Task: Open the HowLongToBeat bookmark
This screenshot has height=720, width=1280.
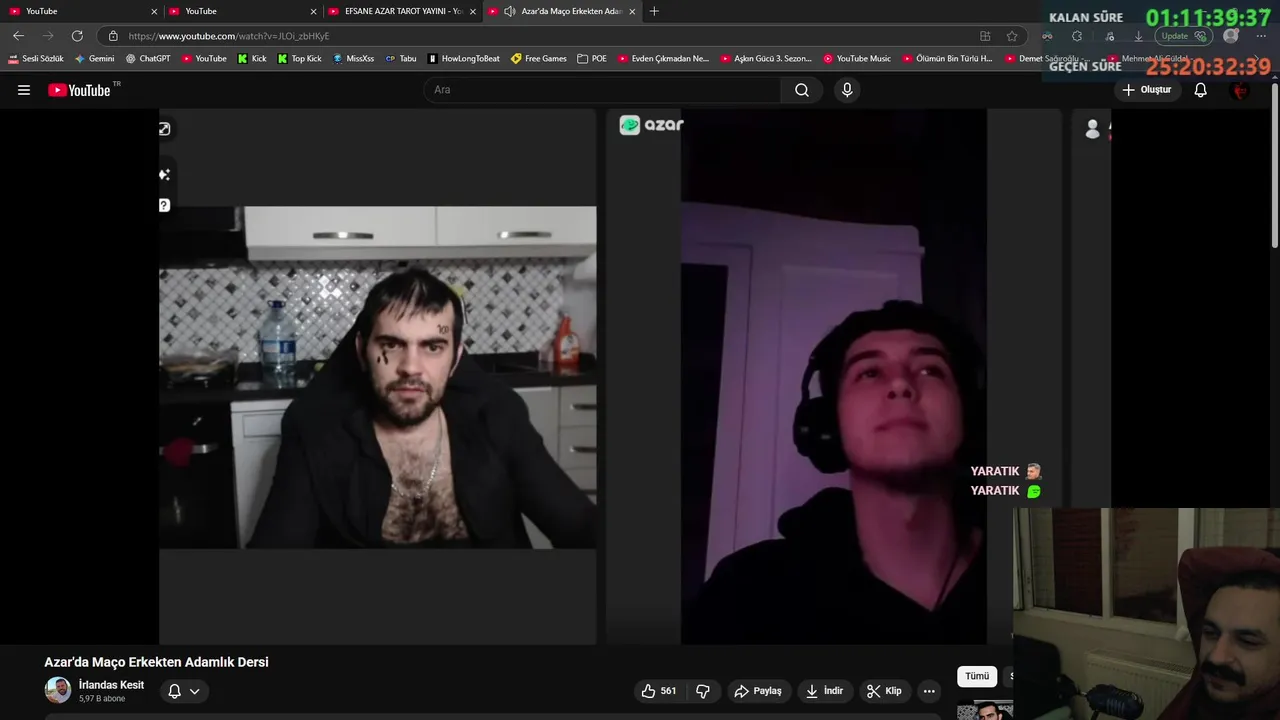Action: click(464, 59)
